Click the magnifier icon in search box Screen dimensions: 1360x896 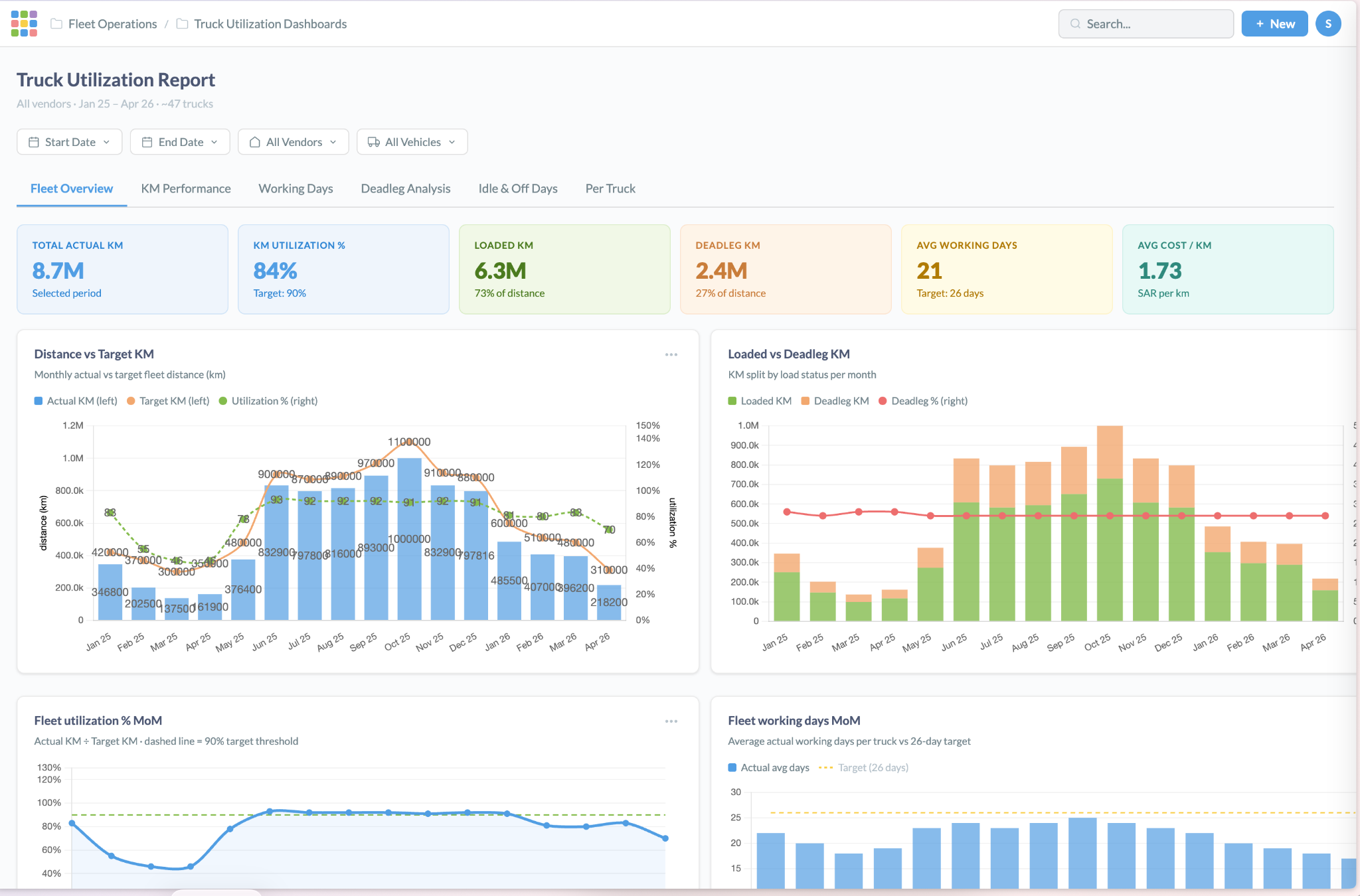pos(1075,24)
